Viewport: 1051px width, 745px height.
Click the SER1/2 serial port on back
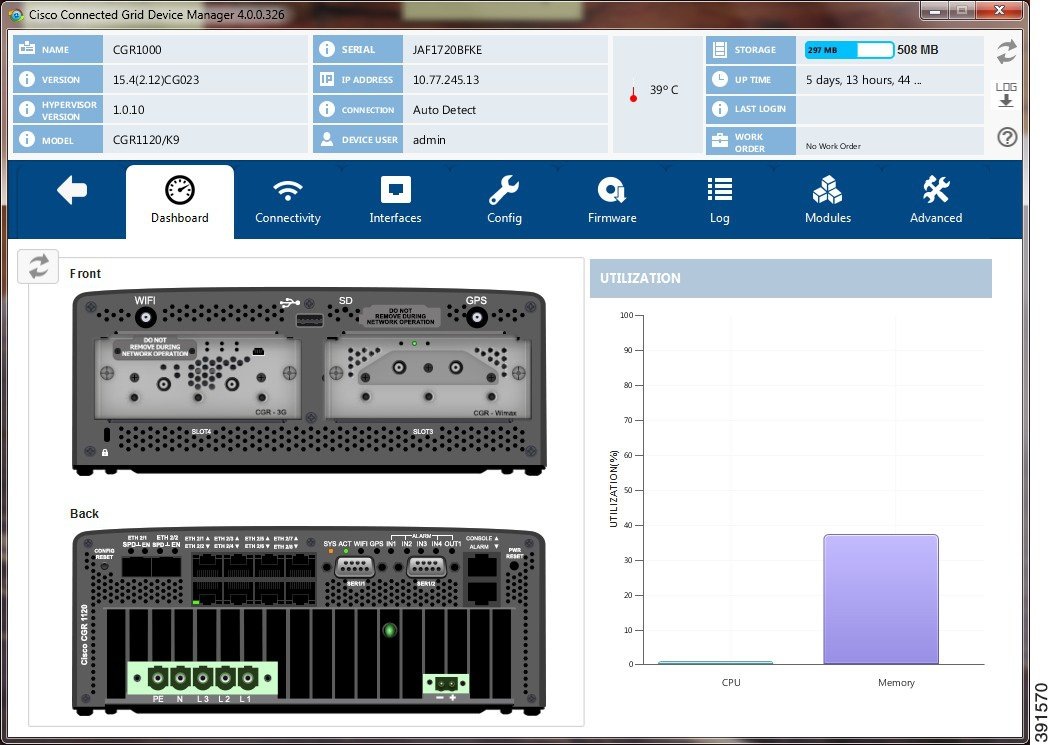(x=426, y=568)
